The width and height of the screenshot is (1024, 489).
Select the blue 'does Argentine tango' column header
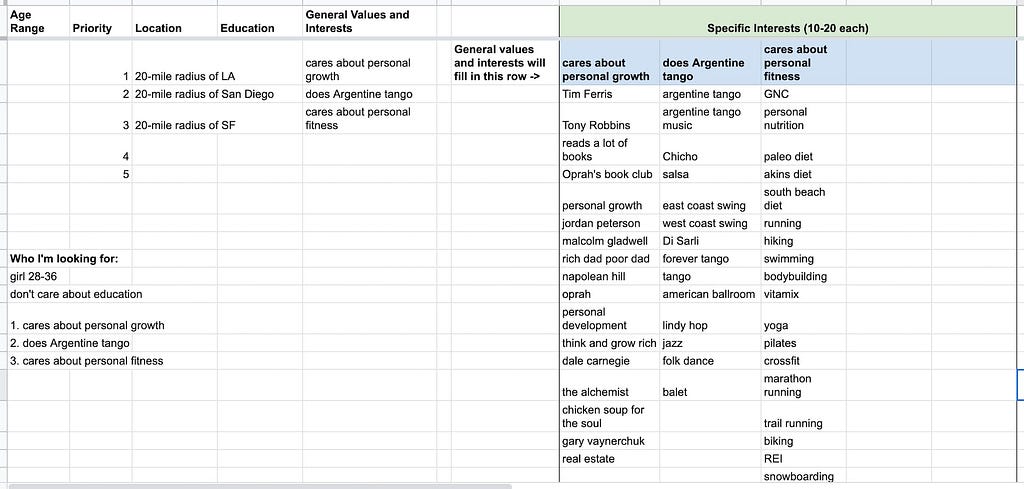710,63
